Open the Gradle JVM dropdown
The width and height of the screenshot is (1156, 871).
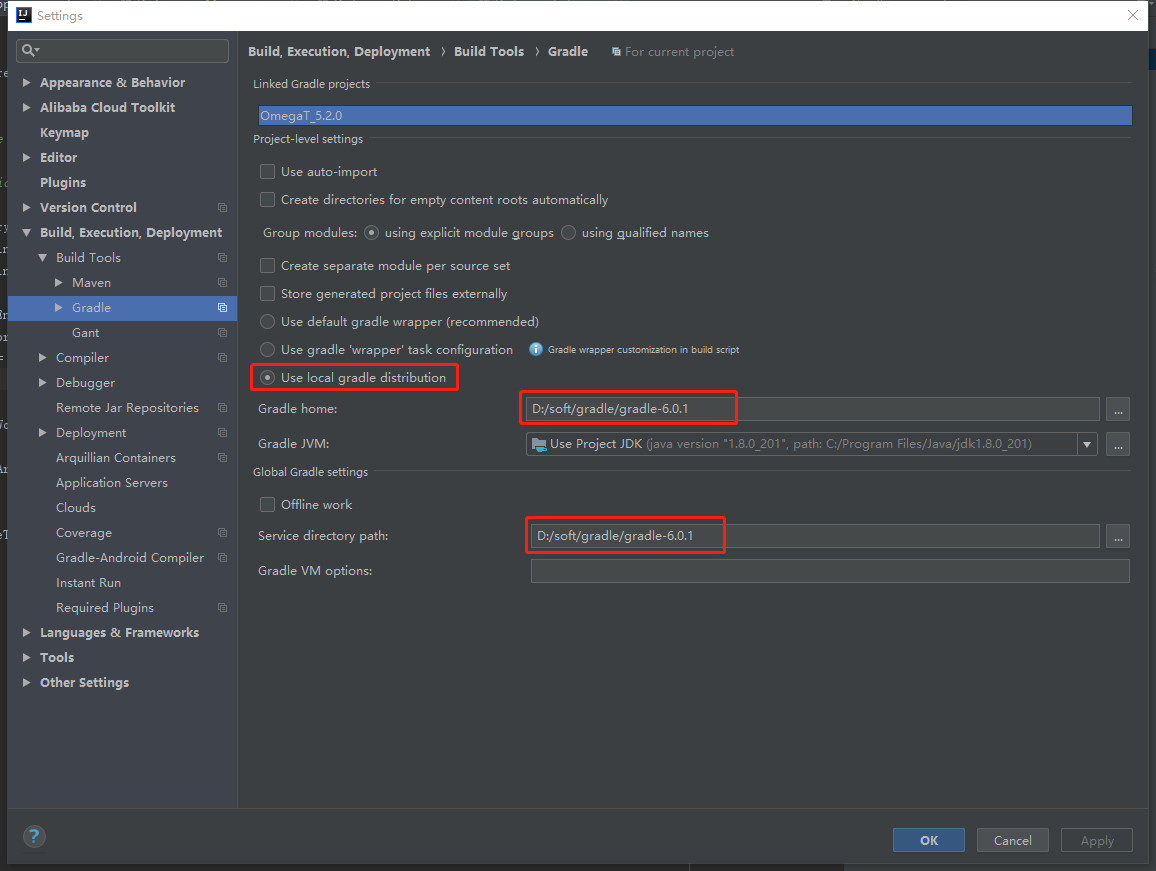tap(1087, 444)
